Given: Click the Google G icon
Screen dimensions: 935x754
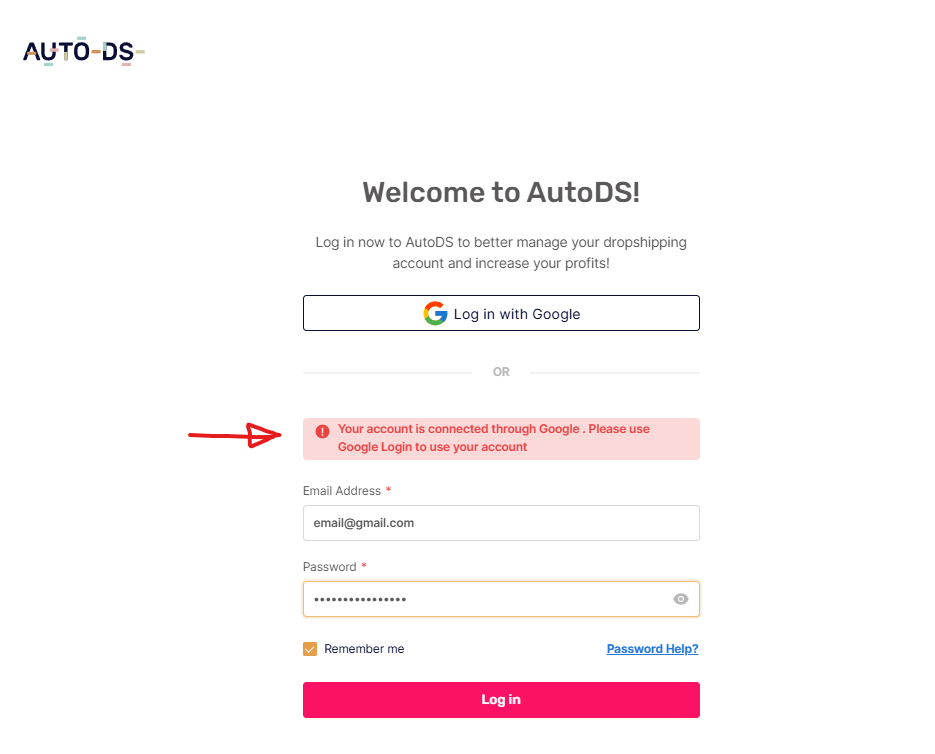Looking at the screenshot, I should point(435,313).
